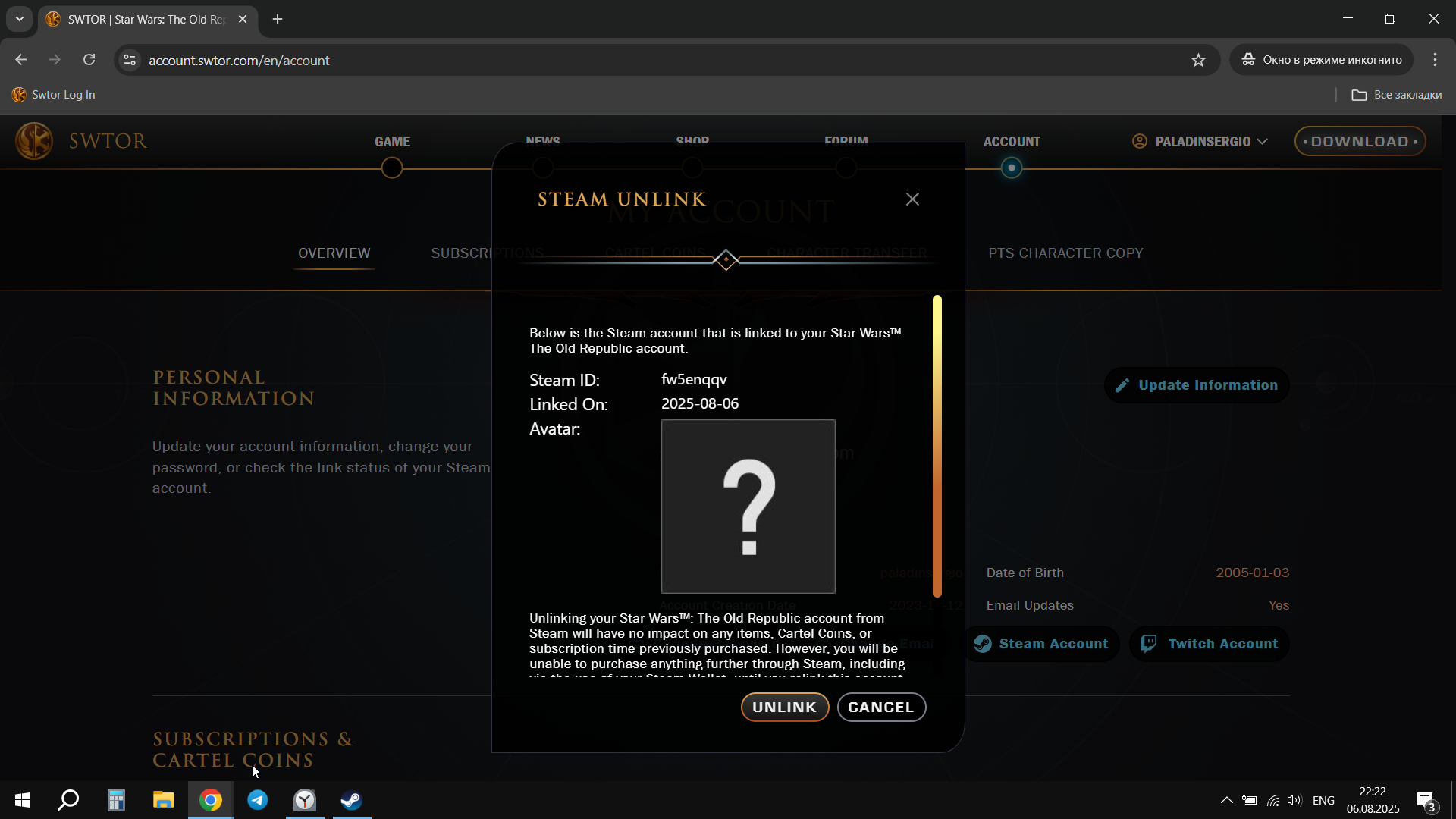Open File Explorer from the taskbar

click(163, 800)
